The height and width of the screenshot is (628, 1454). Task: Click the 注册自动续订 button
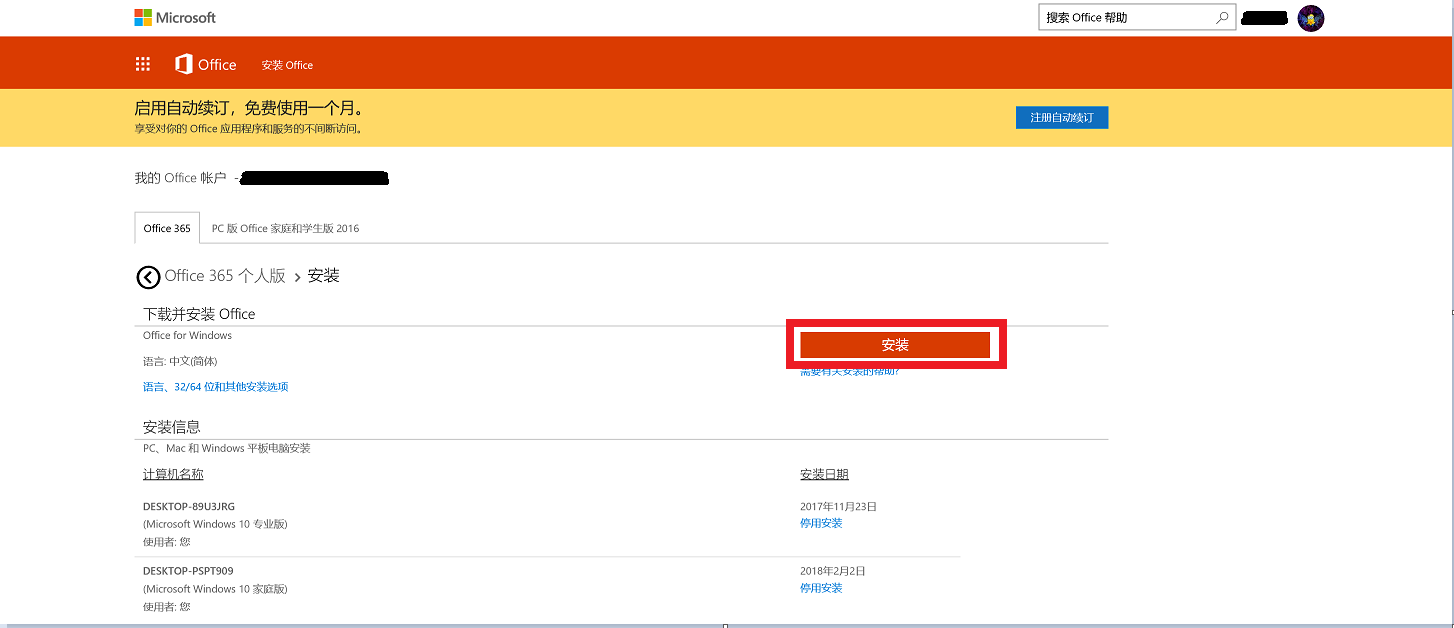1062,118
